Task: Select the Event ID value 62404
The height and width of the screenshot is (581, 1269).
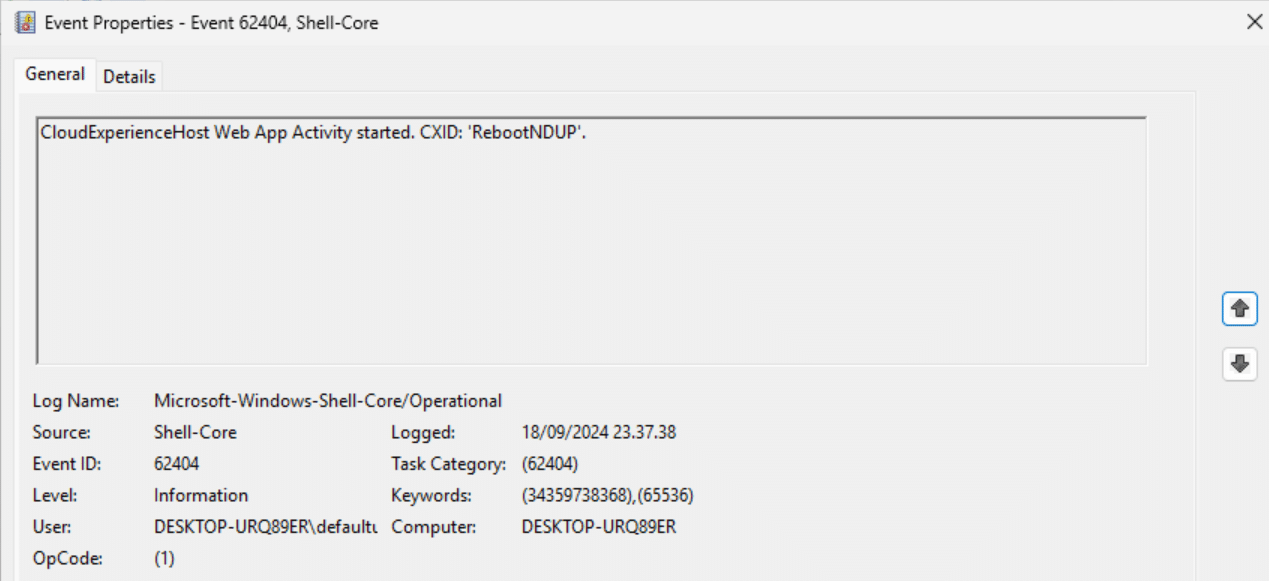Action: (x=176, y=464)
